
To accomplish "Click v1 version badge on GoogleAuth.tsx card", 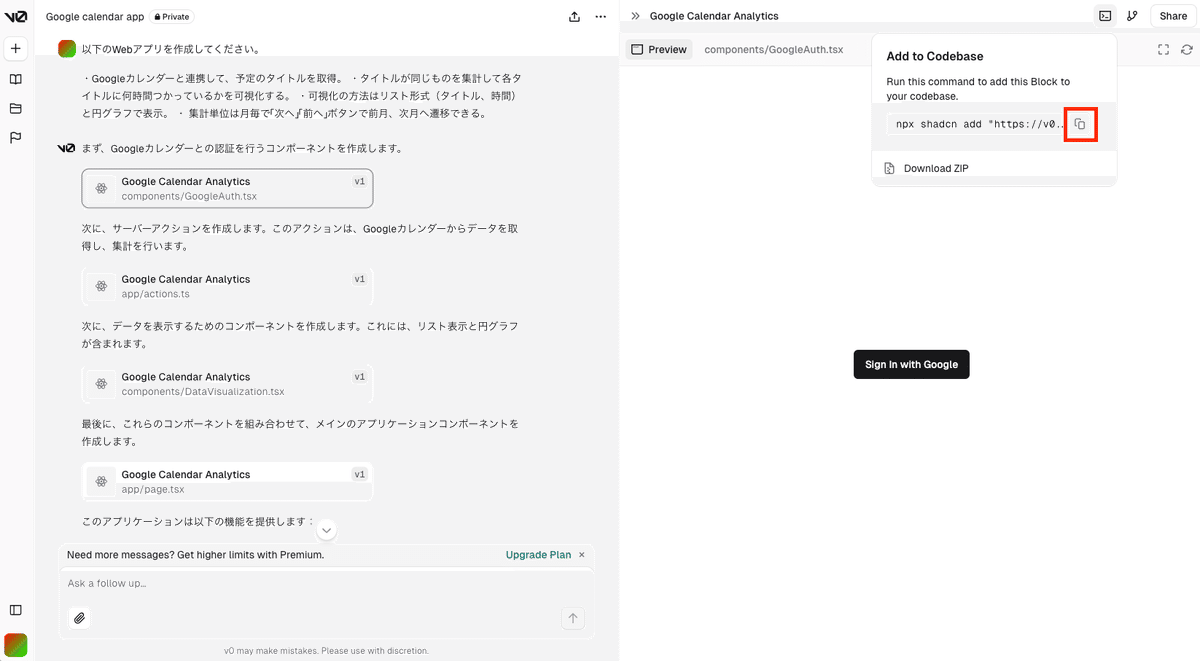I will (360, 182).
